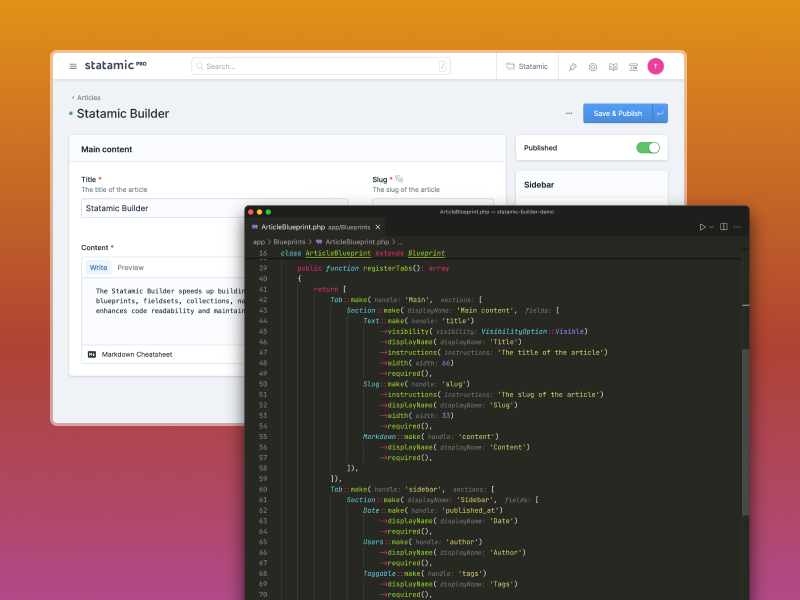
Task: Click the Save & Publish button
Action: (618, 113)
